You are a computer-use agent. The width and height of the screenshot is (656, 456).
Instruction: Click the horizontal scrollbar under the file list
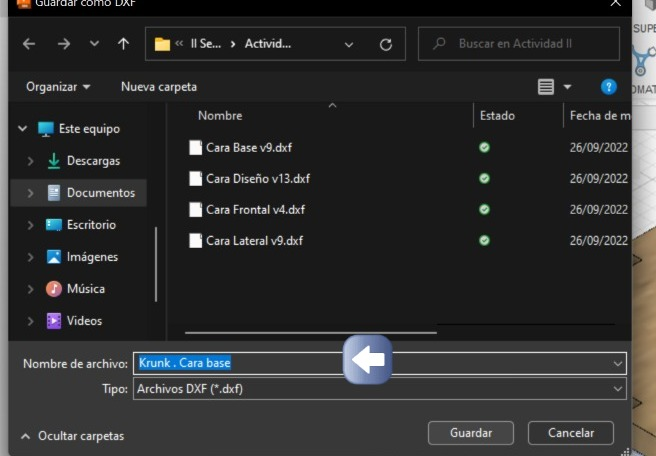[311, 333]
